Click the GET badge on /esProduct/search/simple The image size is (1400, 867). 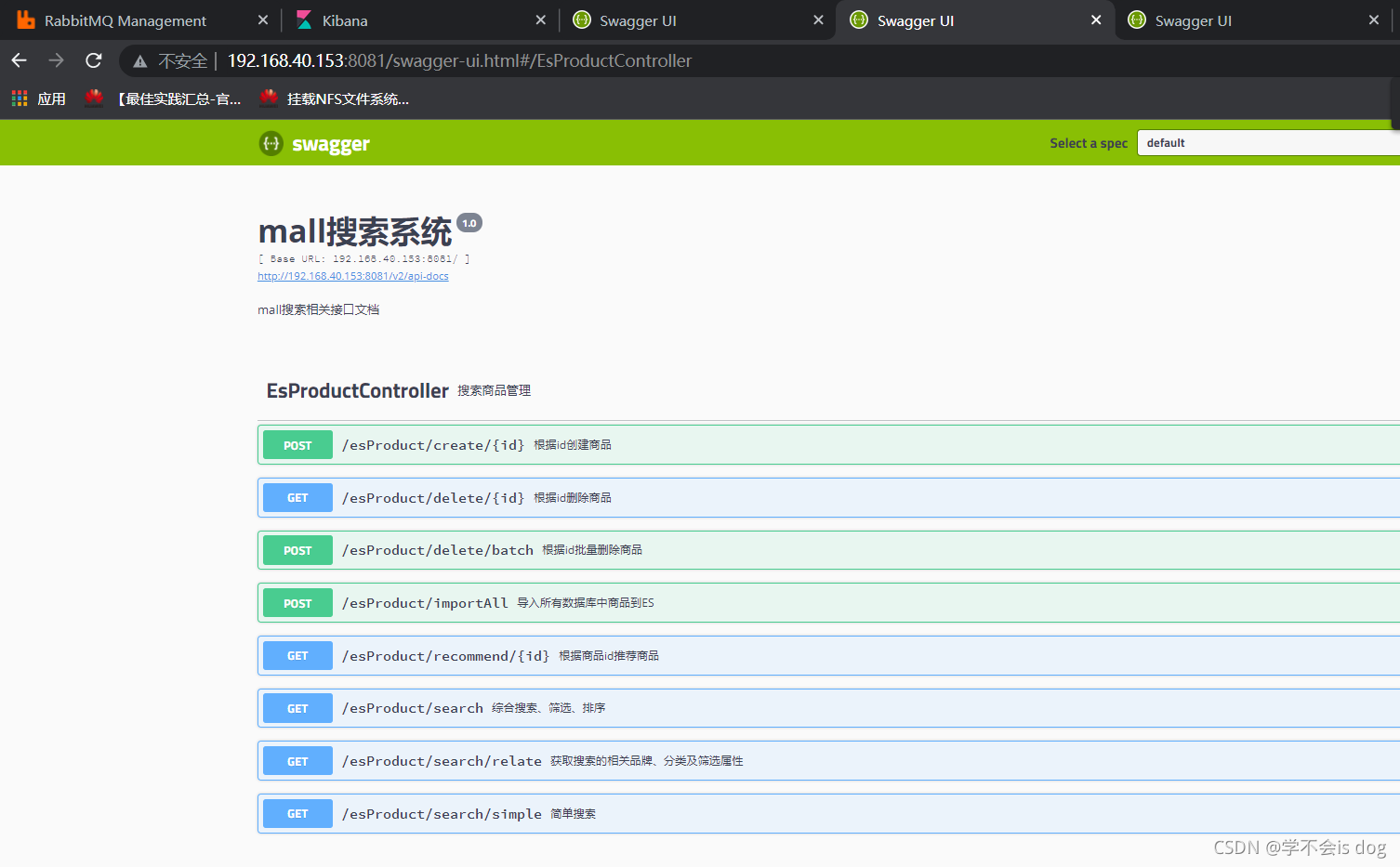click(x=297, y=813)
